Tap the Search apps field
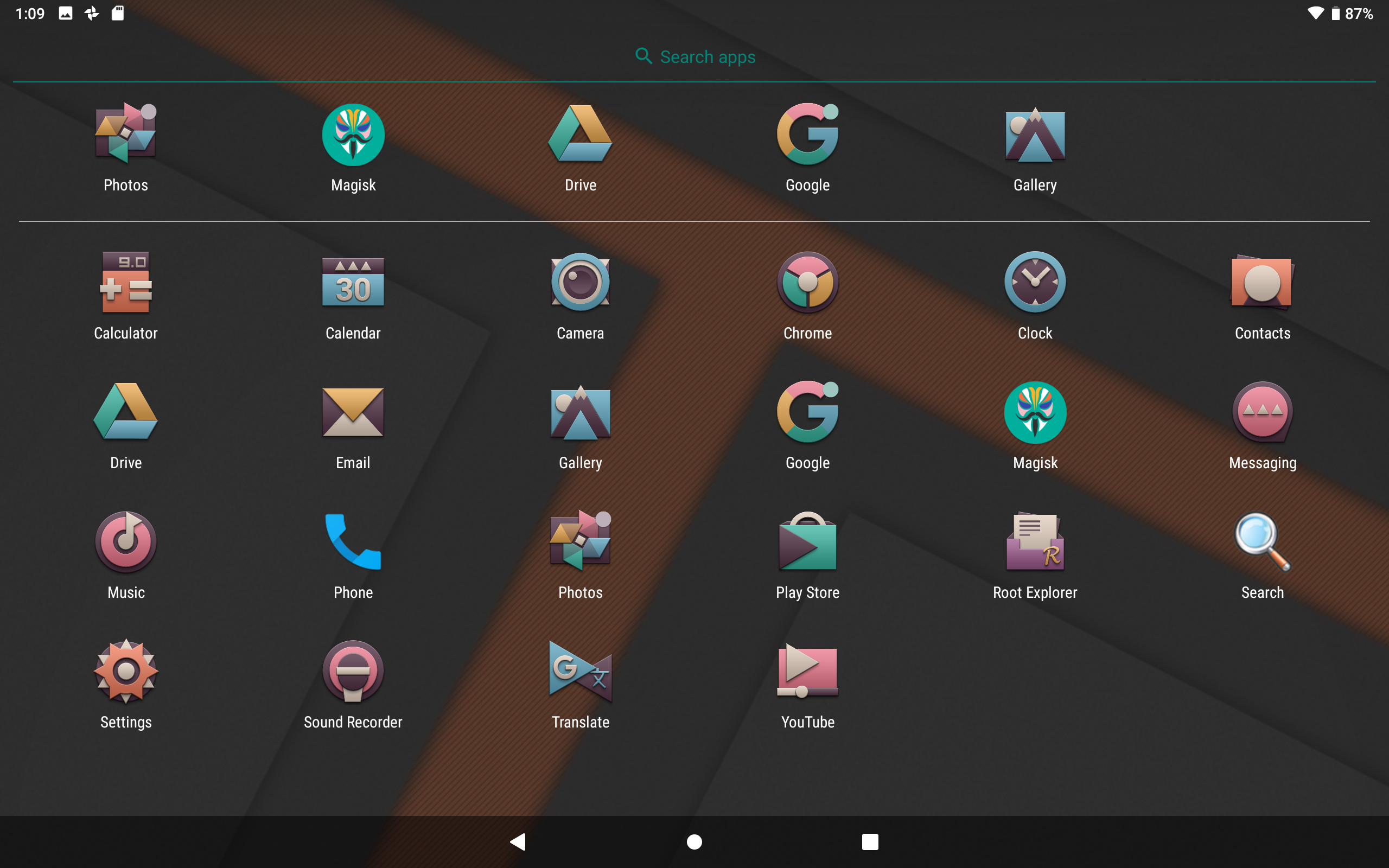The image size is (1389, 868). pyautogui.click(x=694, y=56)
